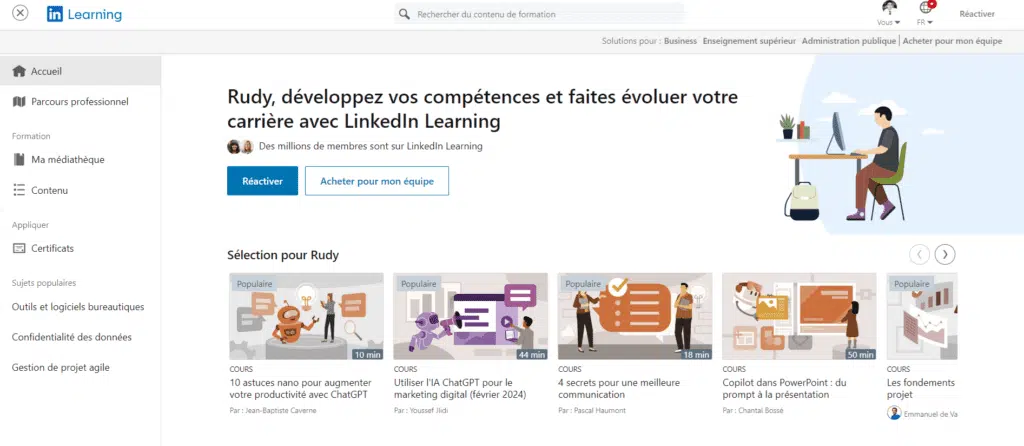Open the 10 astuces nano ChatGPT course title
1024x446 pixels.
(299, 388)
